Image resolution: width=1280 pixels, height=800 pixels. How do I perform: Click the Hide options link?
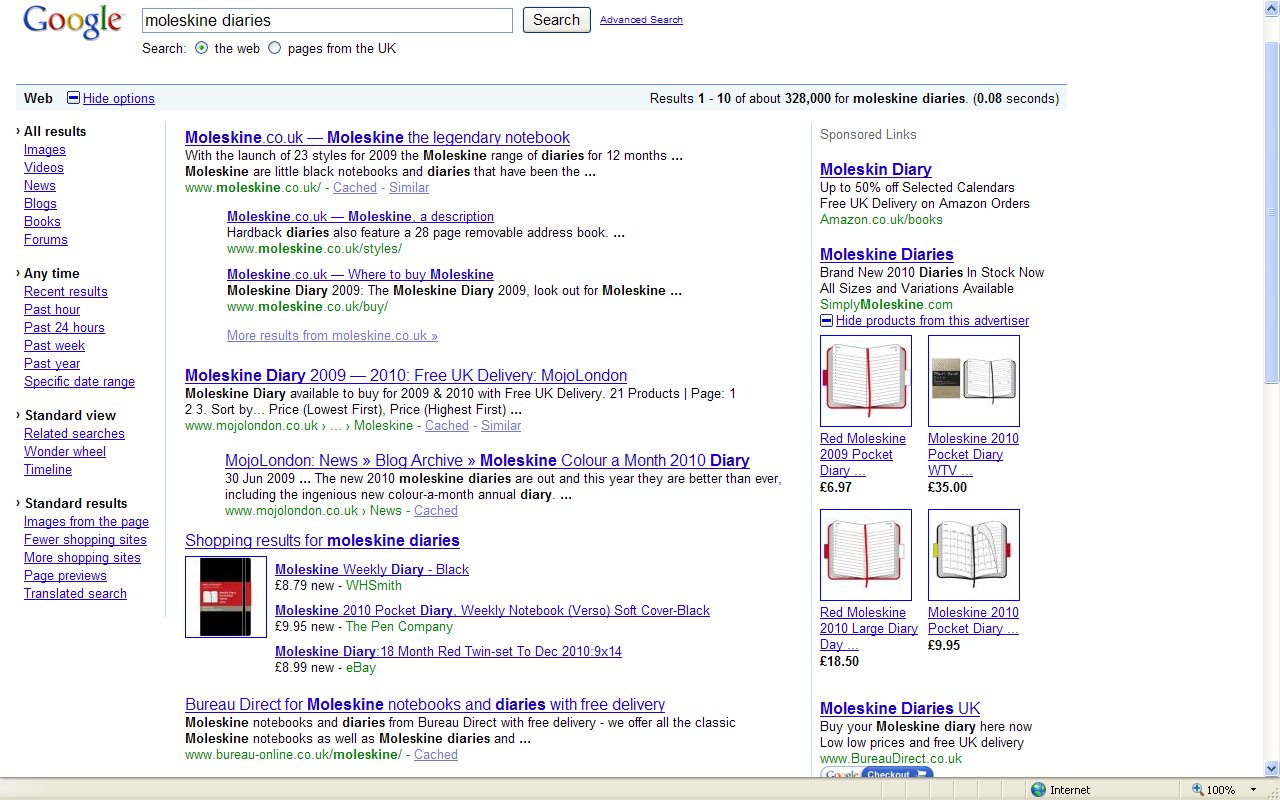click(119, 98)
